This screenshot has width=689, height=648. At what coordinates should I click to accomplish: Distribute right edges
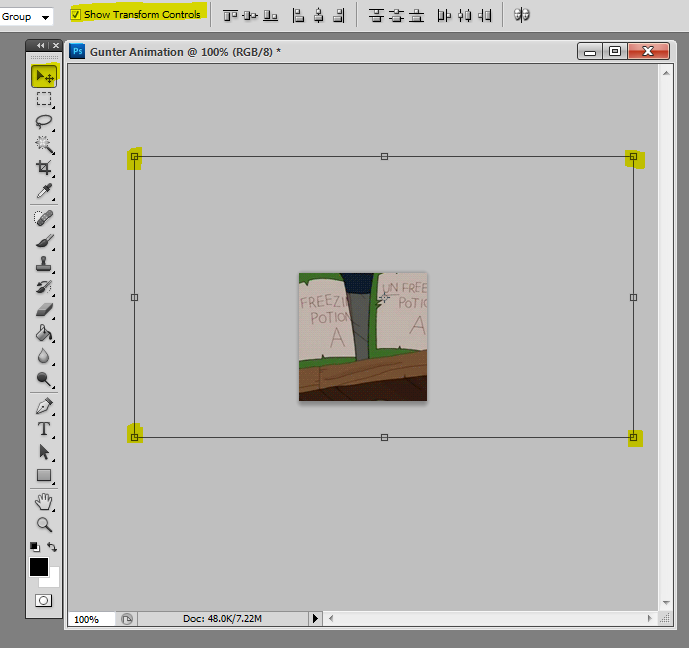(485, 16)
